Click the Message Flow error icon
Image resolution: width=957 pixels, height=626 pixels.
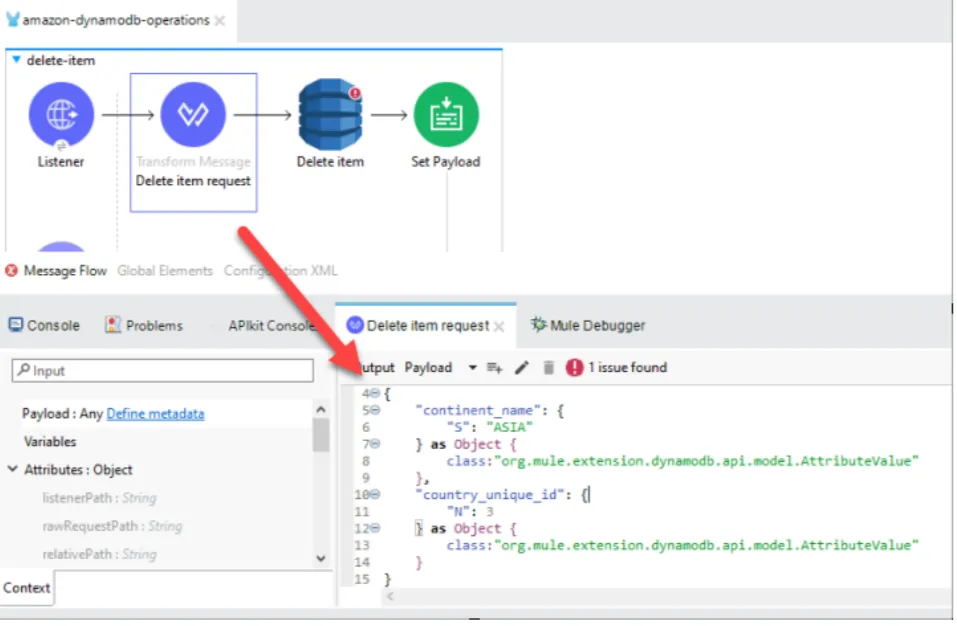[11, 270]
